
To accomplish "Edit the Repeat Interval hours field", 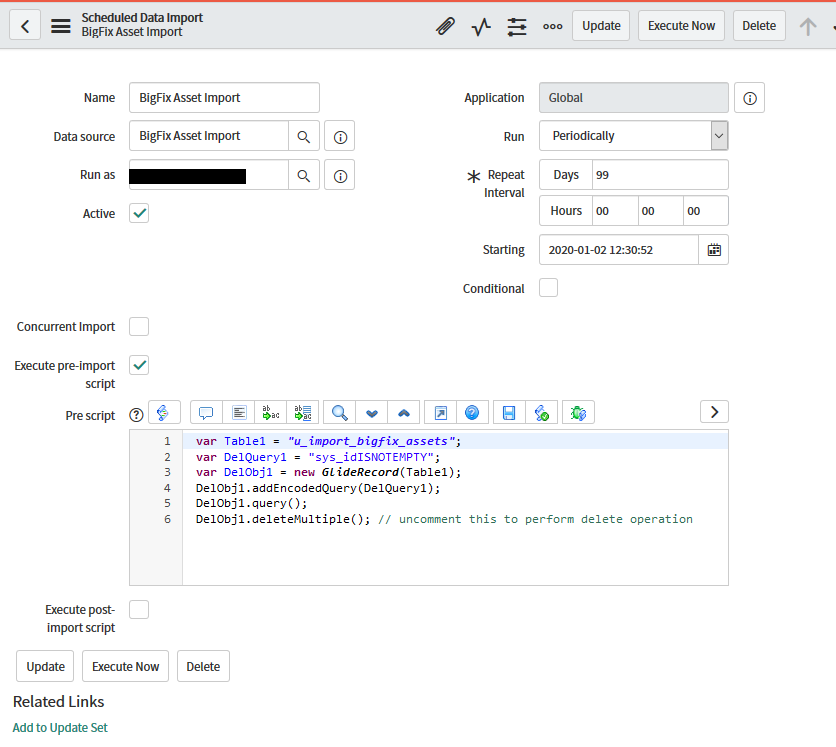I will (615, 211).
